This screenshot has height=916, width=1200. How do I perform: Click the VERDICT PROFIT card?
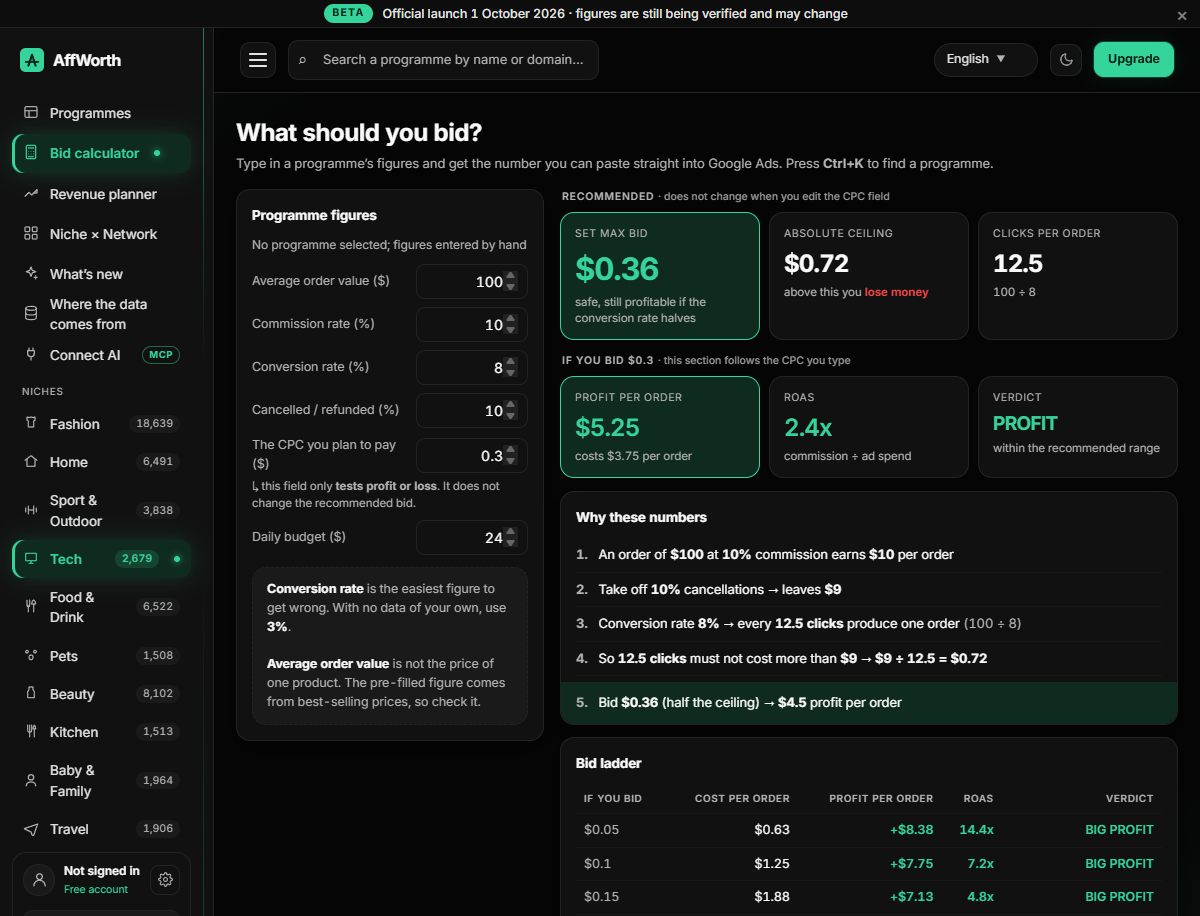click(1077, 426)
